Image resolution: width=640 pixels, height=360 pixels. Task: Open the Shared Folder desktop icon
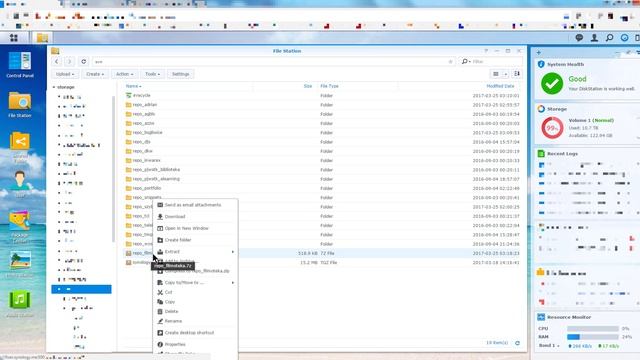tap(20, 146)
